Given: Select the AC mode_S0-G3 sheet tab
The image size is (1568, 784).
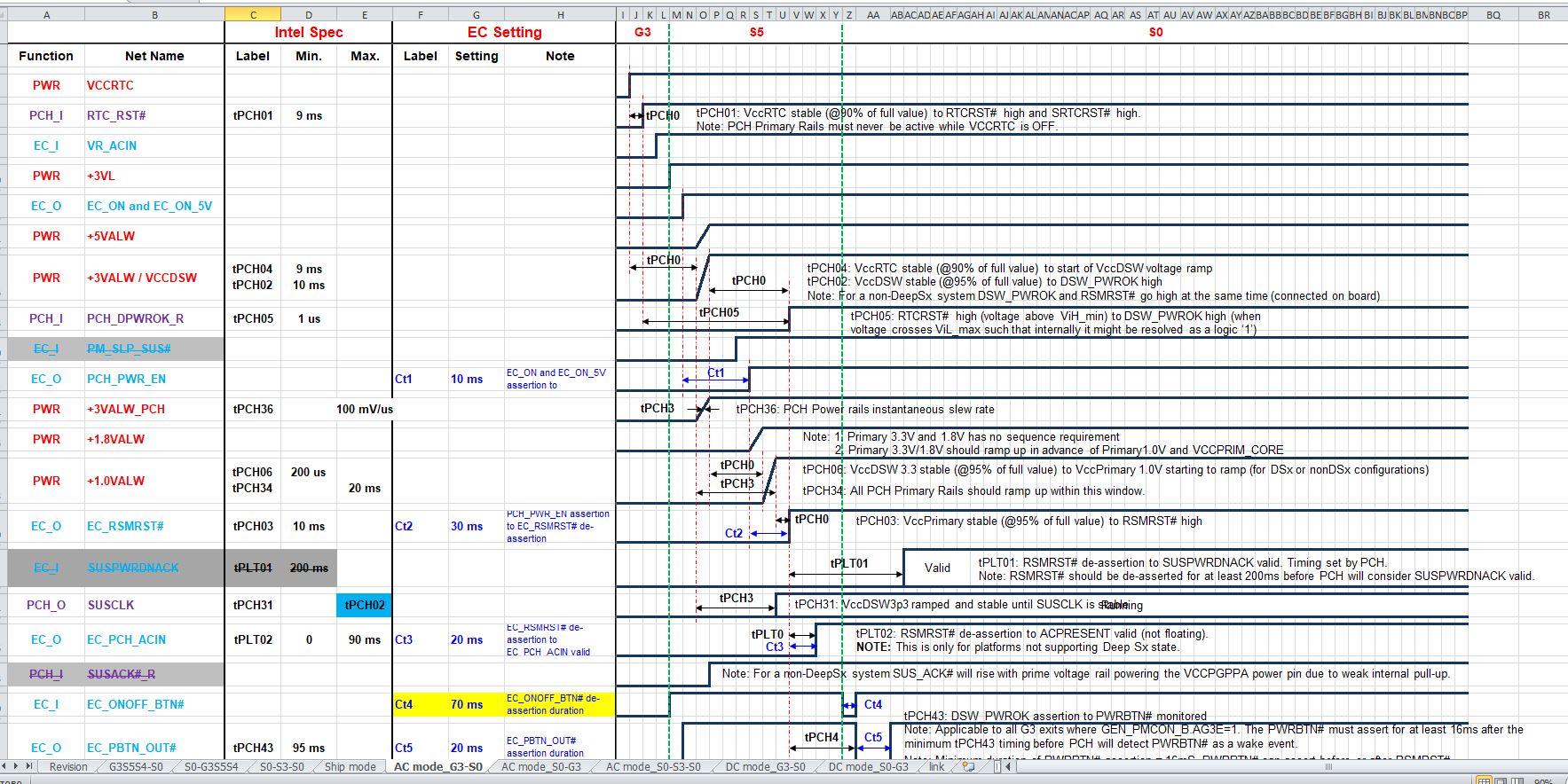Looking at the screenshot, I should tap(540, 767).
